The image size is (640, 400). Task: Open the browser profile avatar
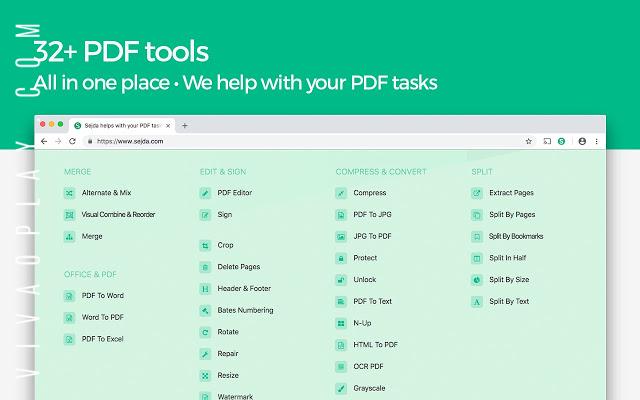tap(582, 141)
